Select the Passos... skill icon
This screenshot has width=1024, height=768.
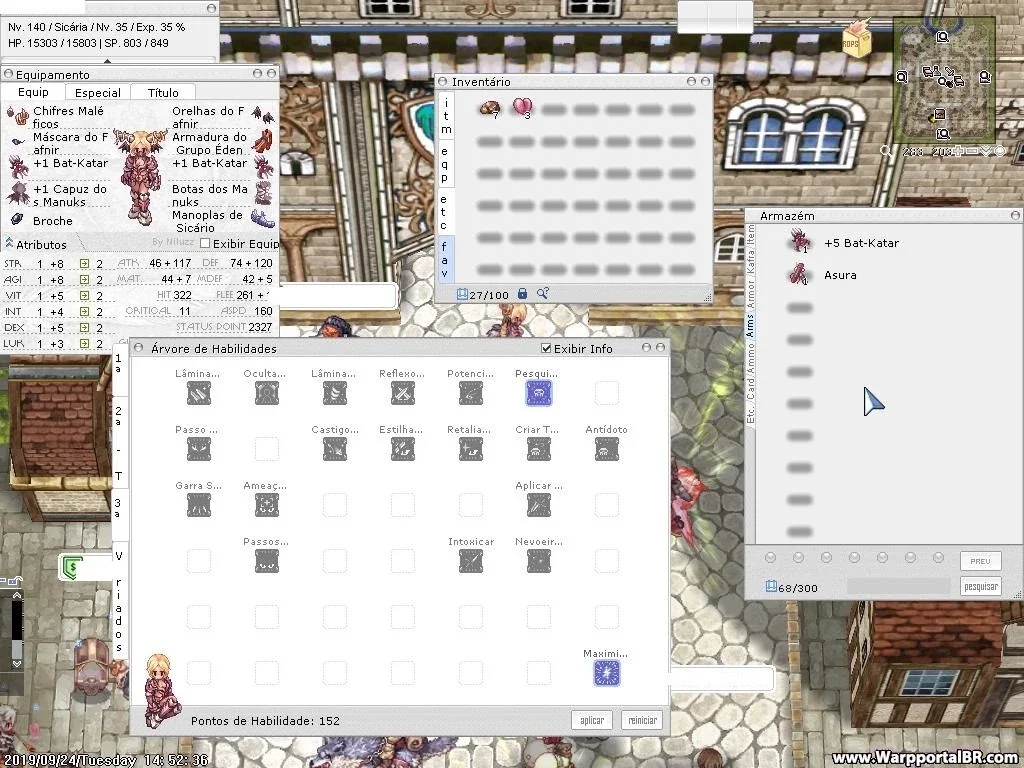(x=266, y=562)
